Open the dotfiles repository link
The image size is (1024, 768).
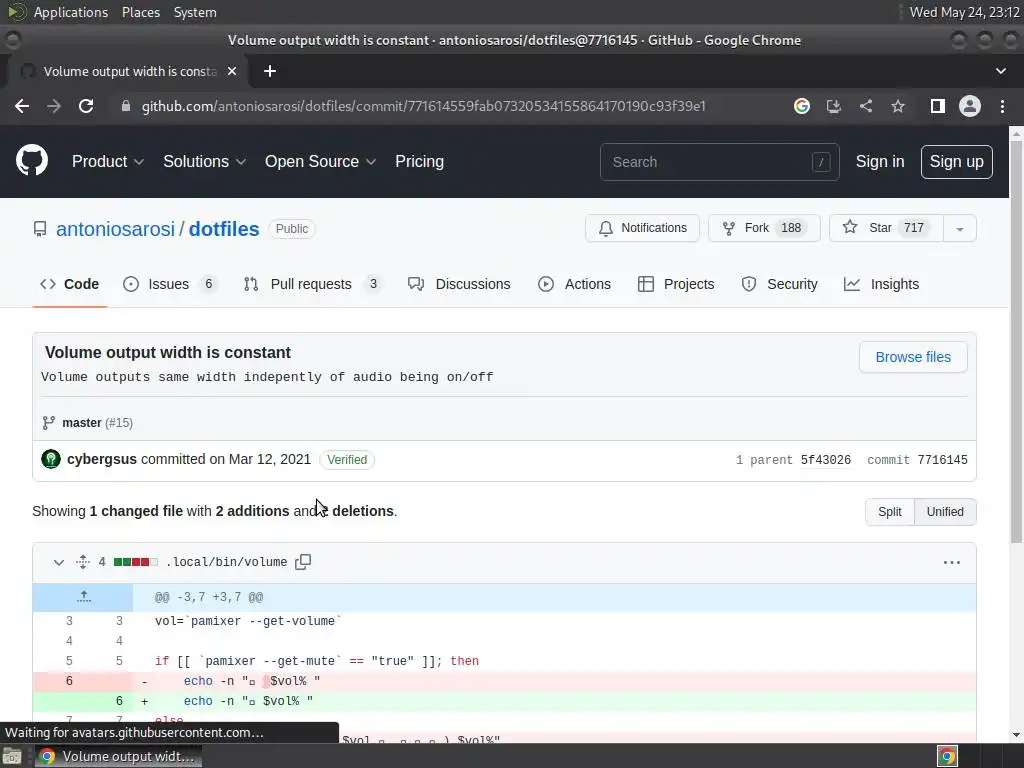tap(224, 229)
